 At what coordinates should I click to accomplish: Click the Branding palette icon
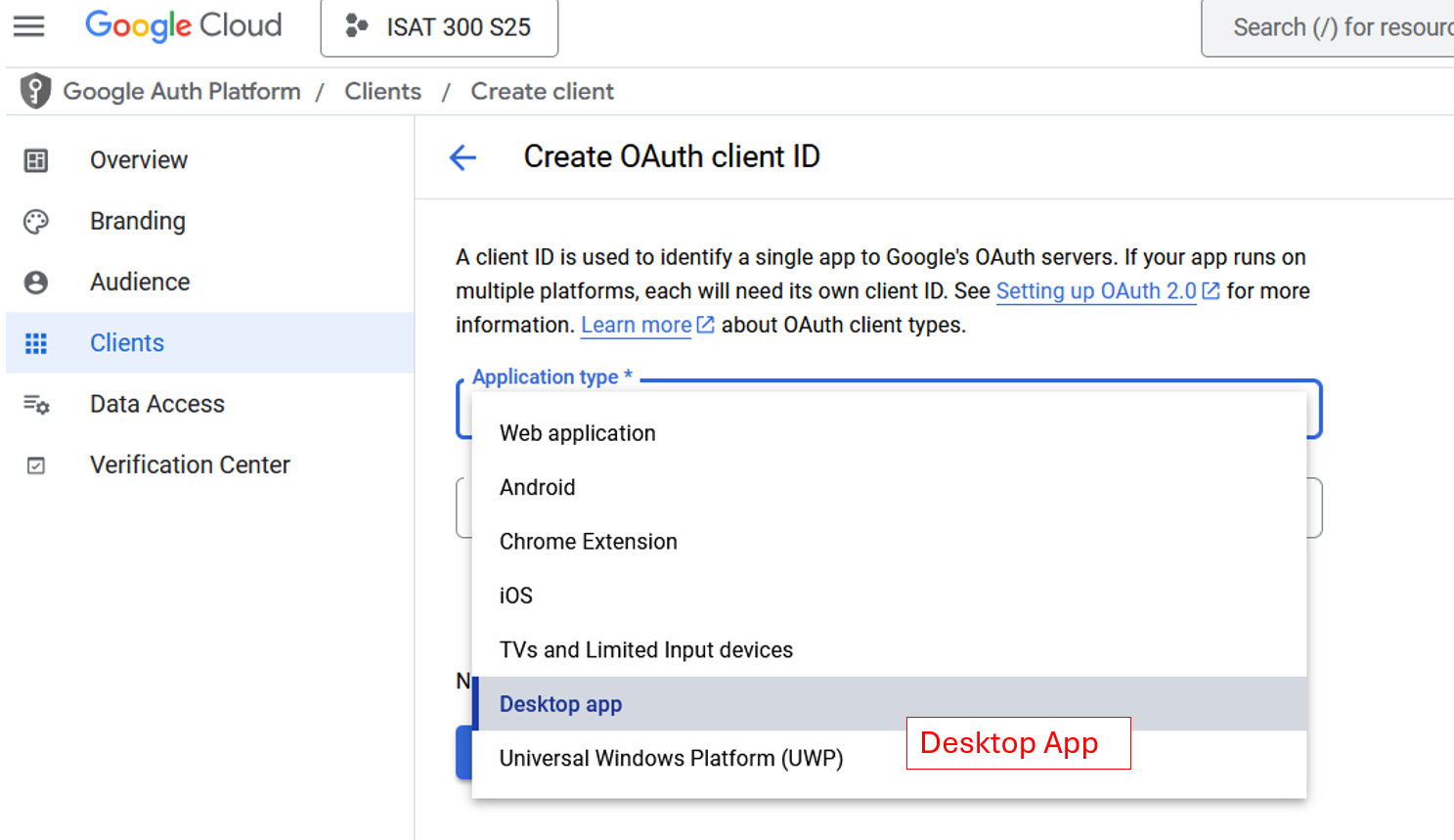click(36, 222)
